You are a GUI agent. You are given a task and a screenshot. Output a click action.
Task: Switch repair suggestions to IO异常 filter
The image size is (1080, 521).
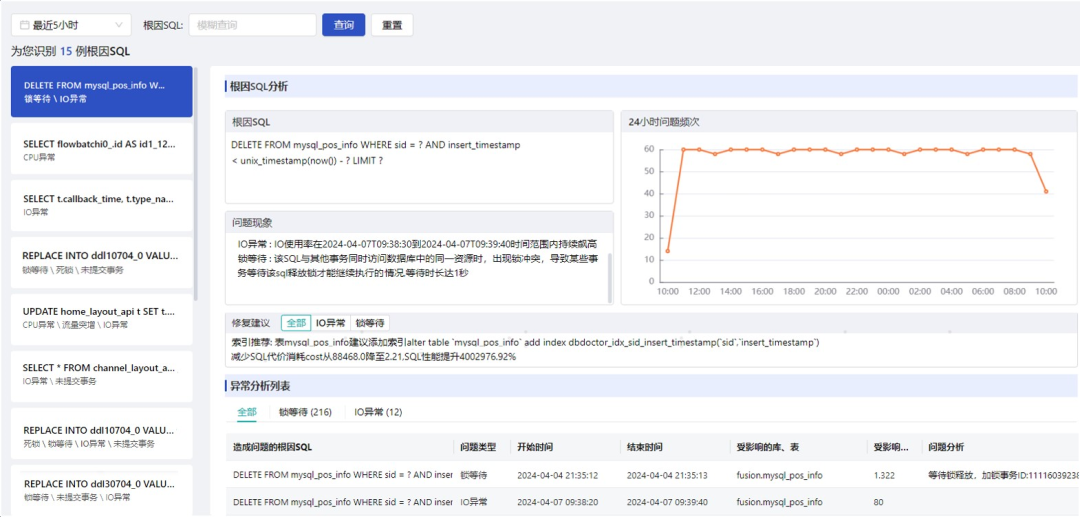pyautogui.click(x=331, y=323)
